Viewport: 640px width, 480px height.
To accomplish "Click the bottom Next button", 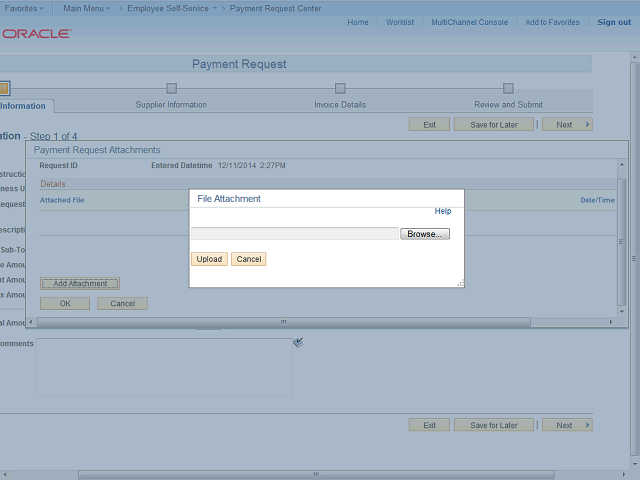I will click(567, 425).
